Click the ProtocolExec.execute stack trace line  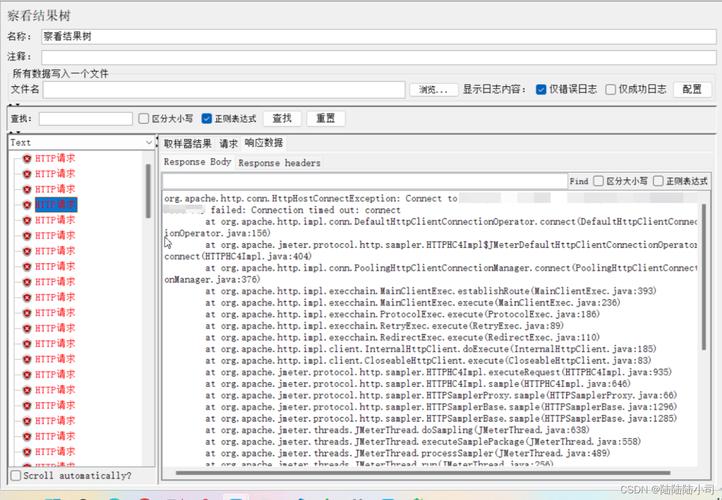(402, 314)
